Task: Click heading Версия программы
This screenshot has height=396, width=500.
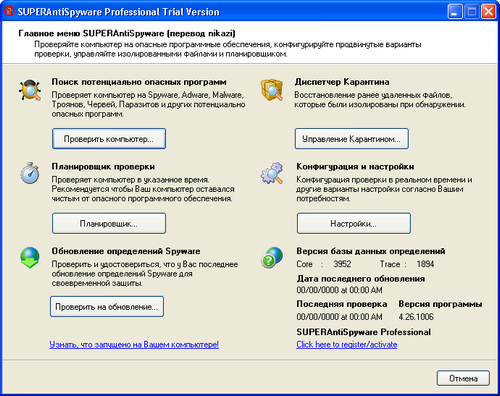Action: click(440, 304)
